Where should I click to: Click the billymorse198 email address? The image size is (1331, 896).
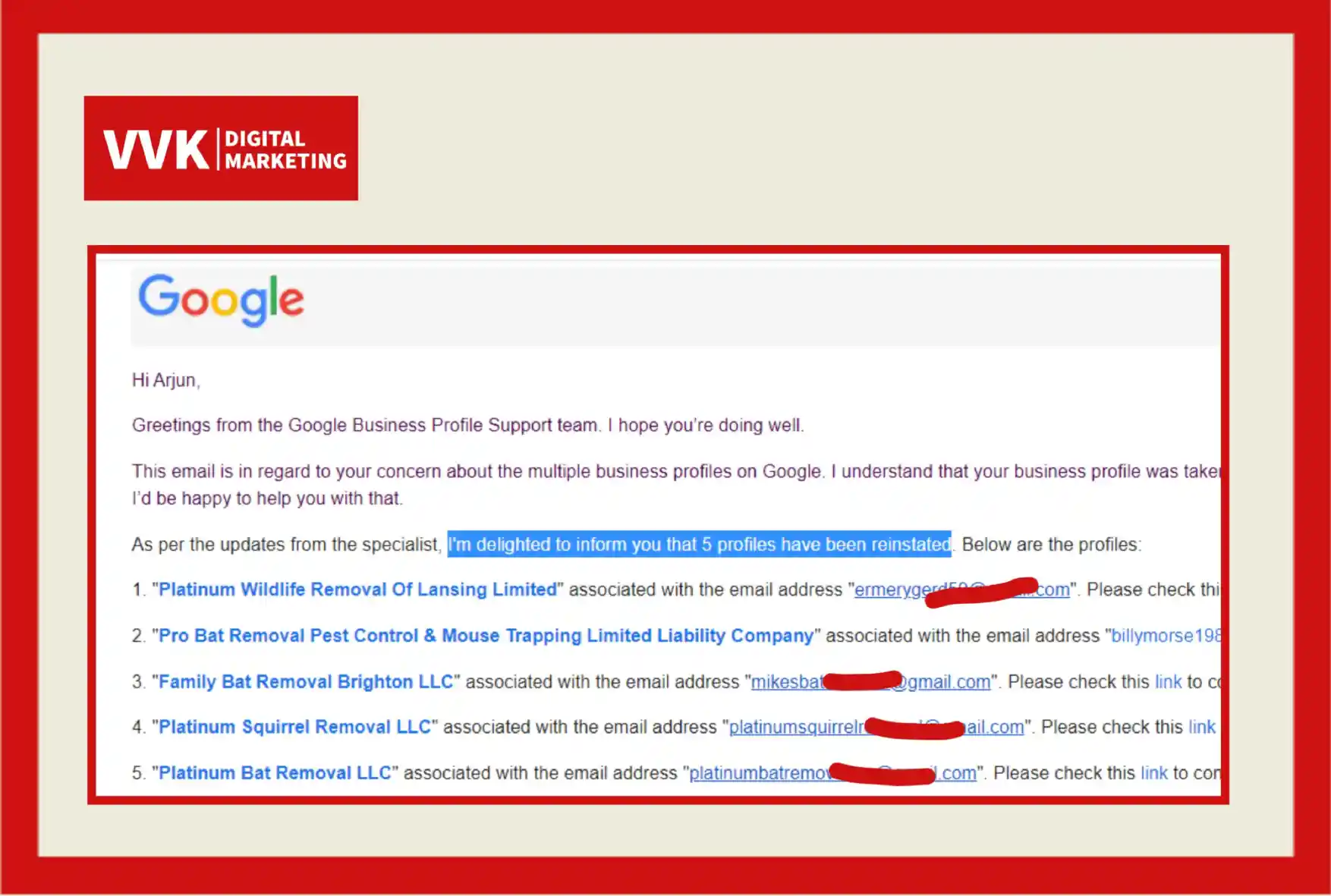pyautogui.click(x=1165, y=636)
